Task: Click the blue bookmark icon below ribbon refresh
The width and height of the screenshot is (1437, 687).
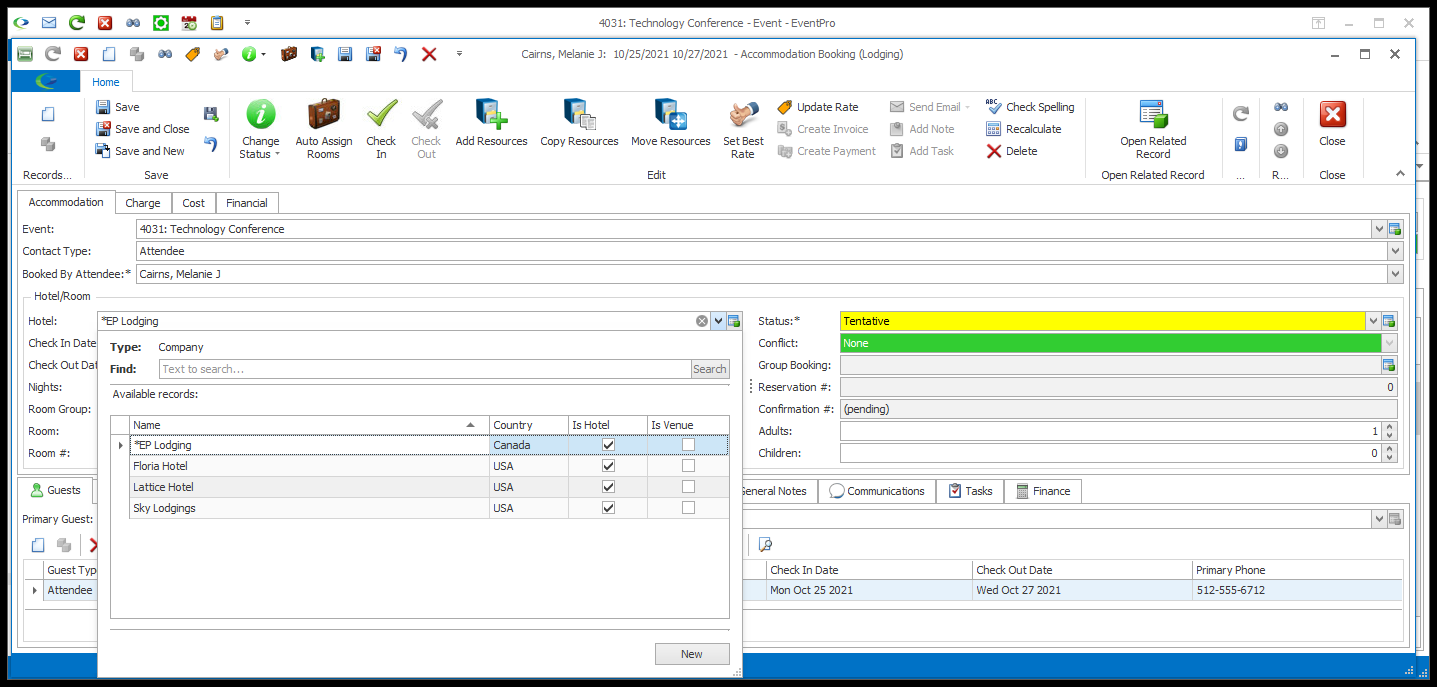Action: click(x=1241, y=144)
